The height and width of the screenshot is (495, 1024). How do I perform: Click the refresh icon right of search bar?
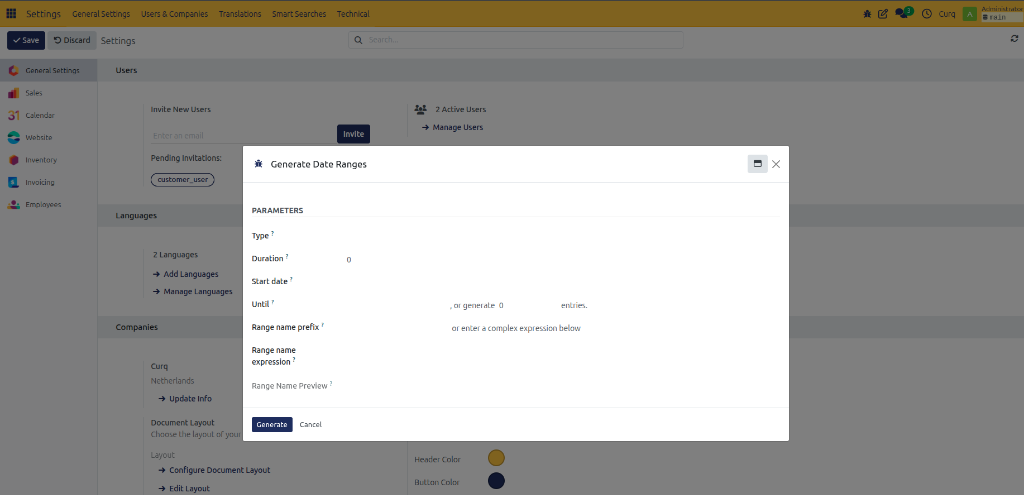pos(1014,39)
